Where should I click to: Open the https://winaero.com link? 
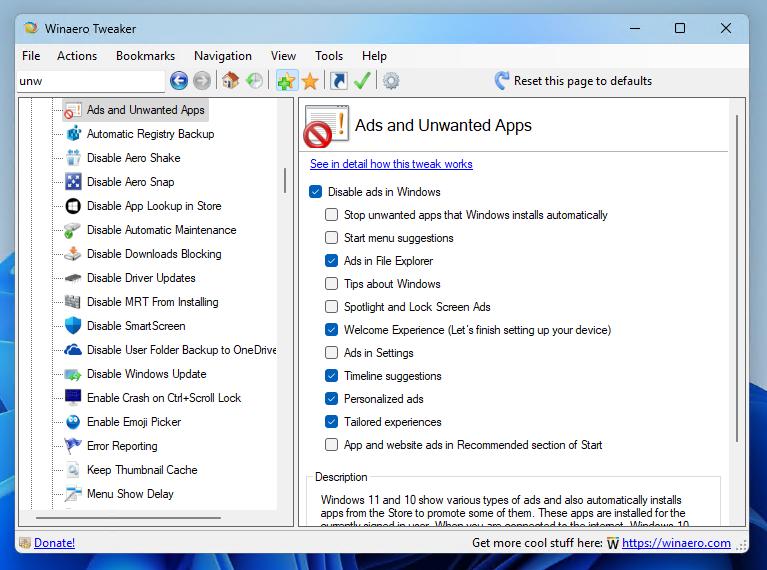[x=676, y=543]
